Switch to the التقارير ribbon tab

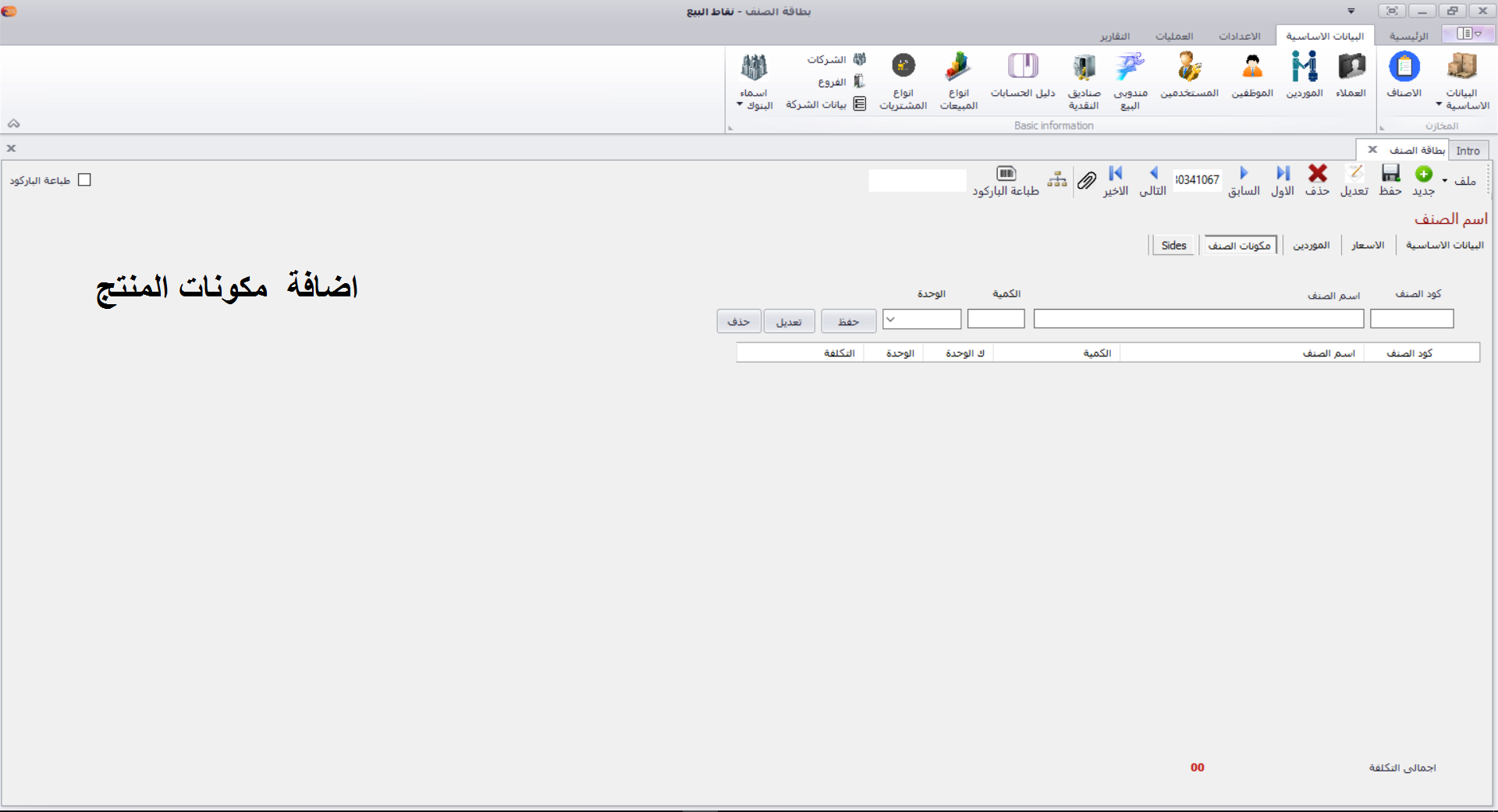pos(1114,37)
